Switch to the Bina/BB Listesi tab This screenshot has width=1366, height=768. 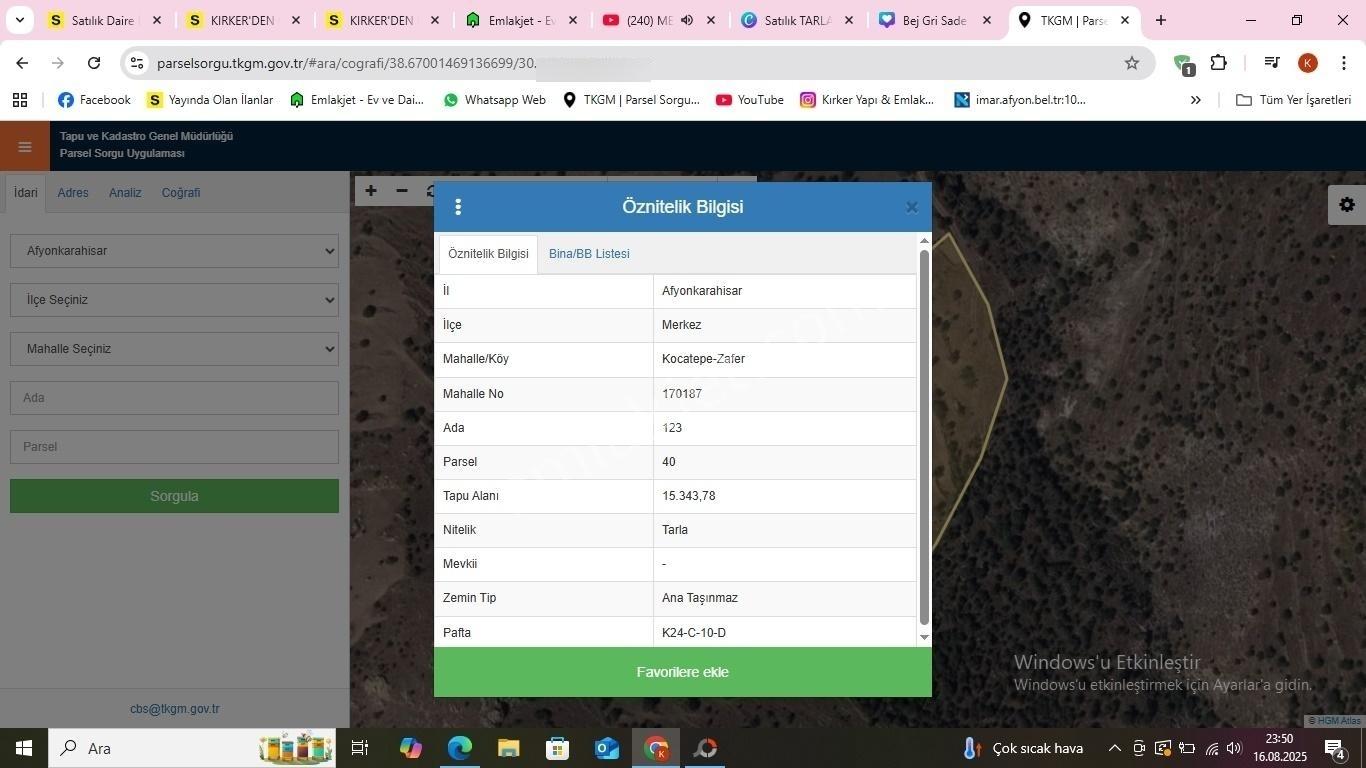[589, 254]
